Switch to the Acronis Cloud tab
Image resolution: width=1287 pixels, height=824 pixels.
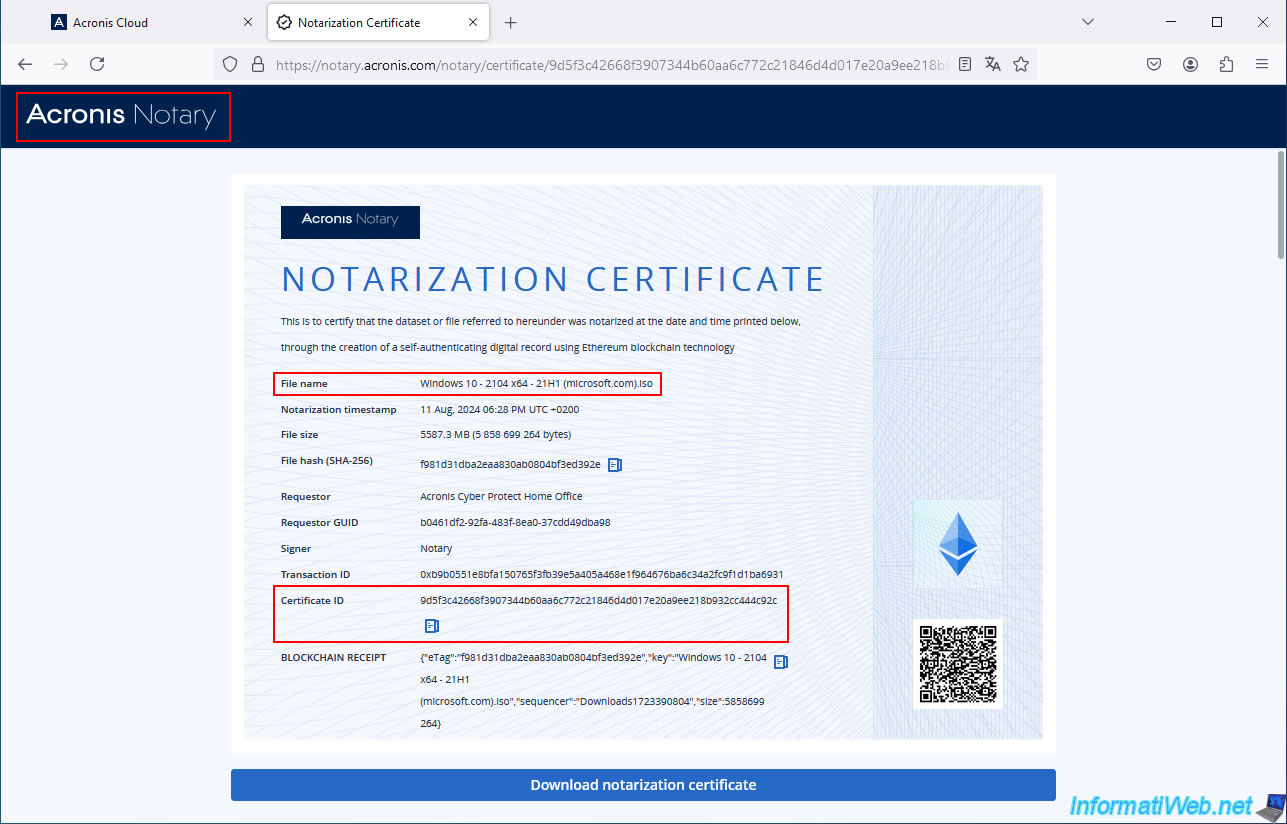coord(153,22)
